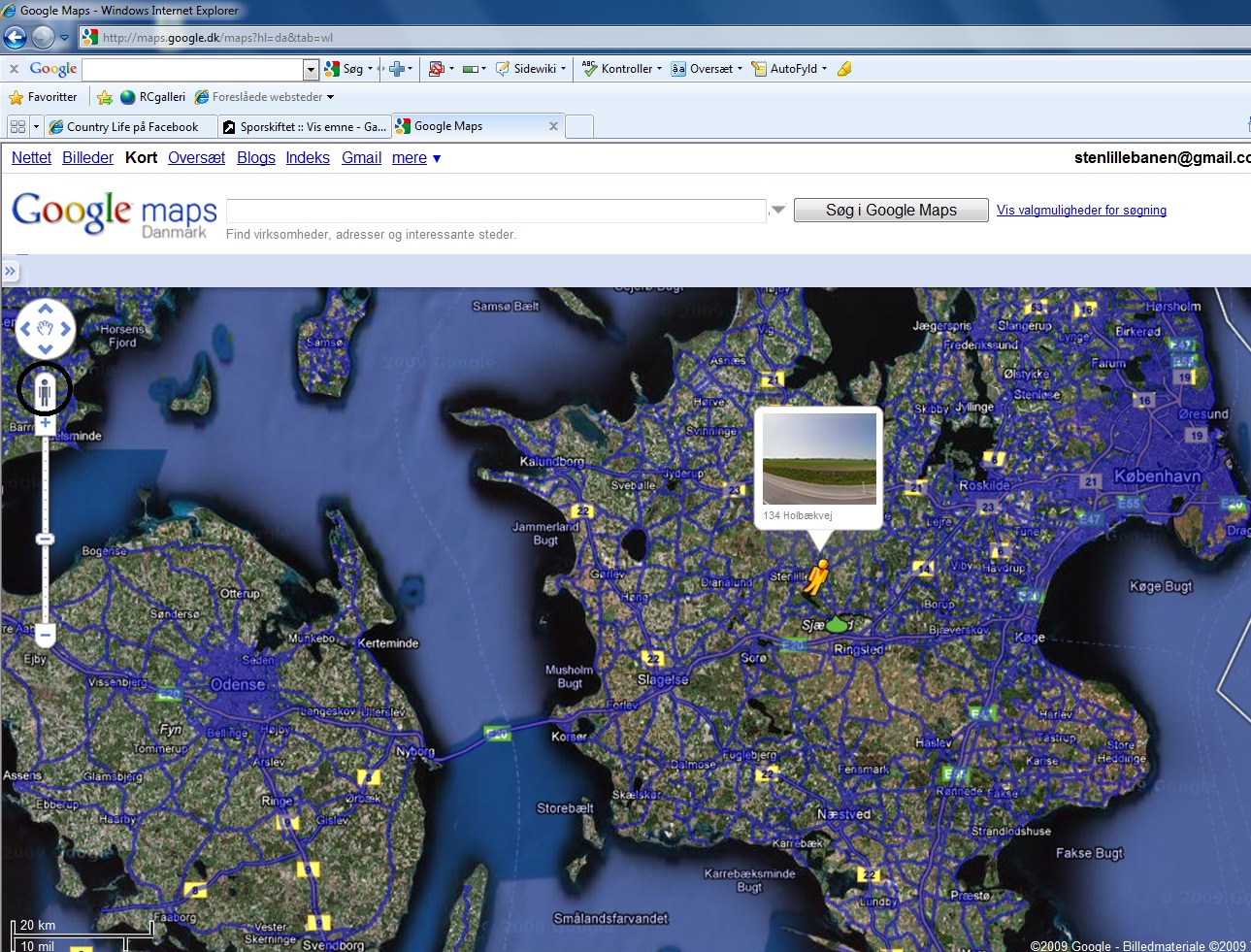This screenshot has height=952, width=1251.
Task: Open a new blank browser tab
Action: [x=579, y=127]
